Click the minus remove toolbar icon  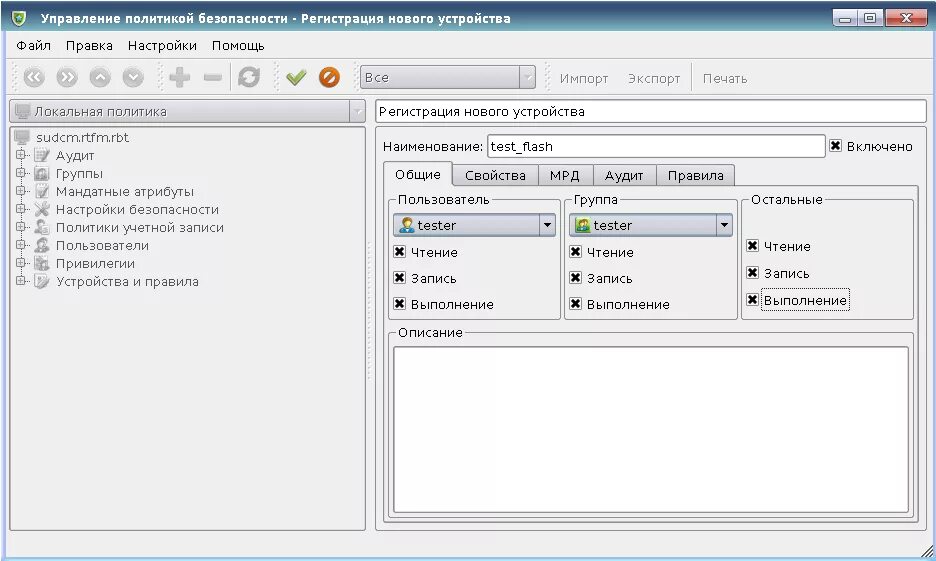pos(213,78)
